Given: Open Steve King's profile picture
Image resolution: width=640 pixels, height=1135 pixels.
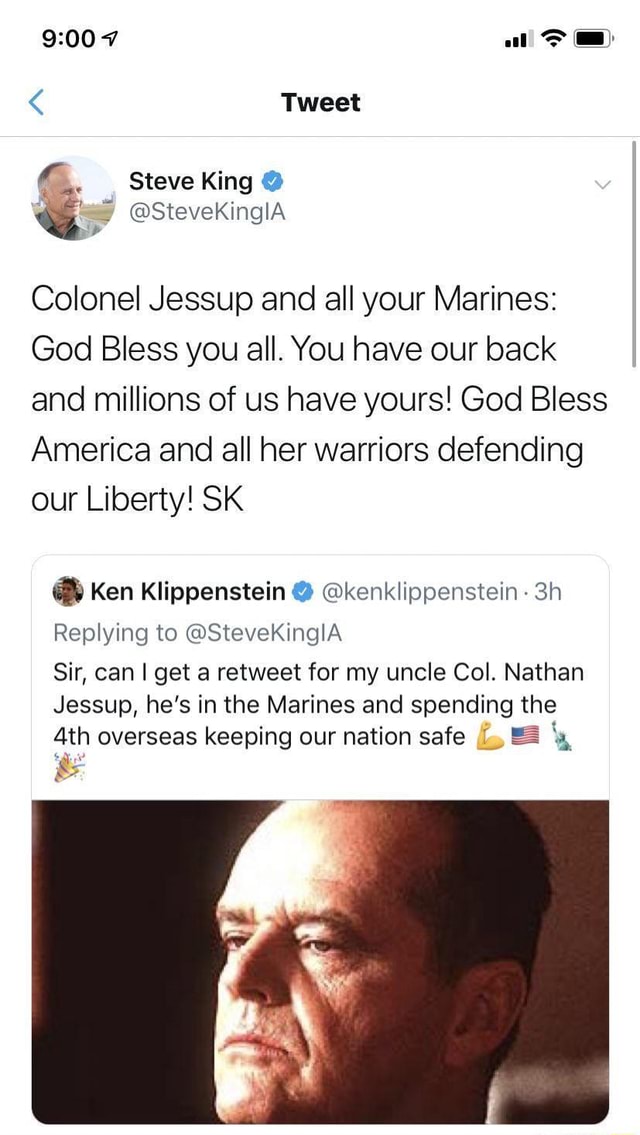Looking at the screenshot, I should [75, 197].
